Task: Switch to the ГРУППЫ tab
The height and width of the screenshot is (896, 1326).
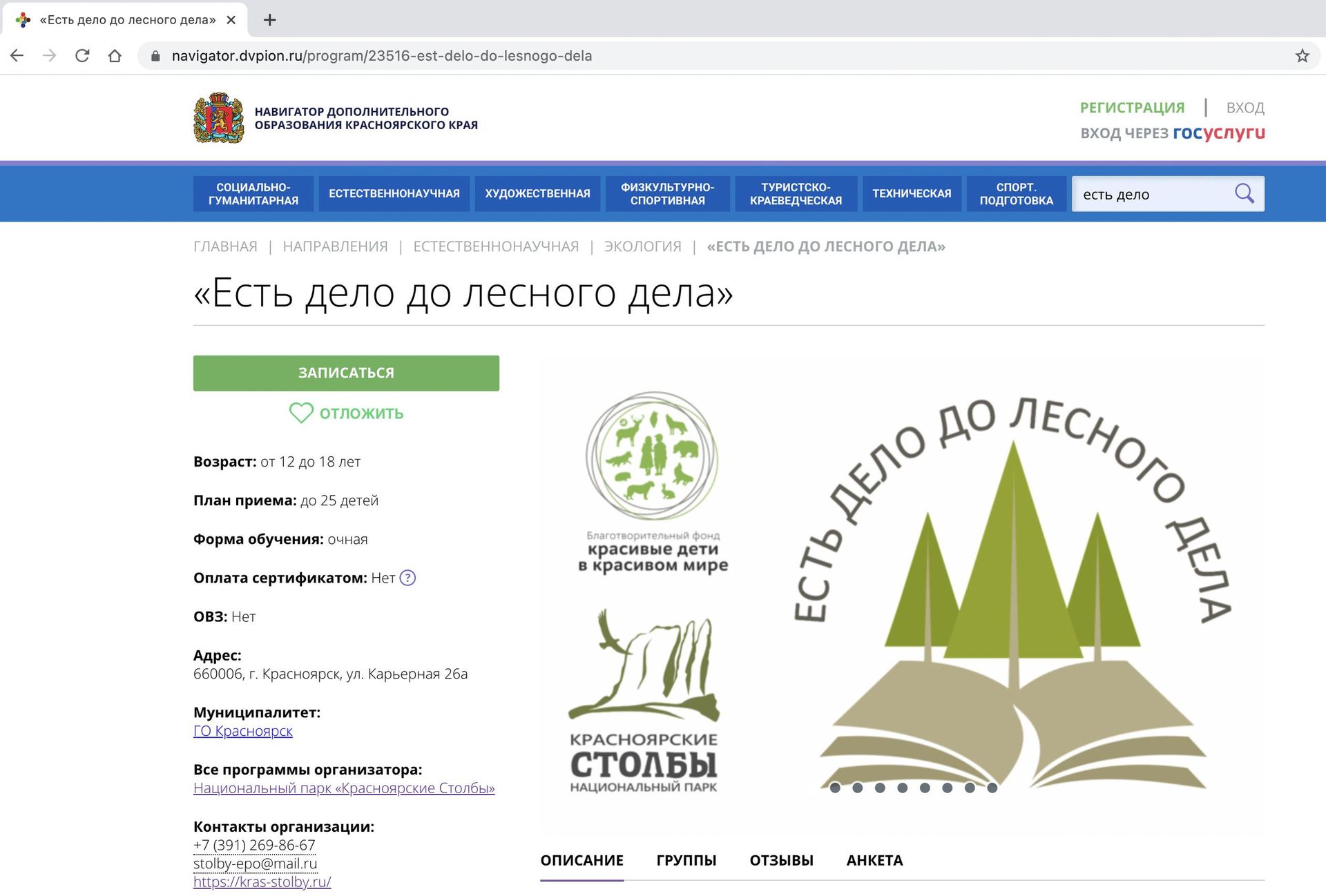Action: 686,860
